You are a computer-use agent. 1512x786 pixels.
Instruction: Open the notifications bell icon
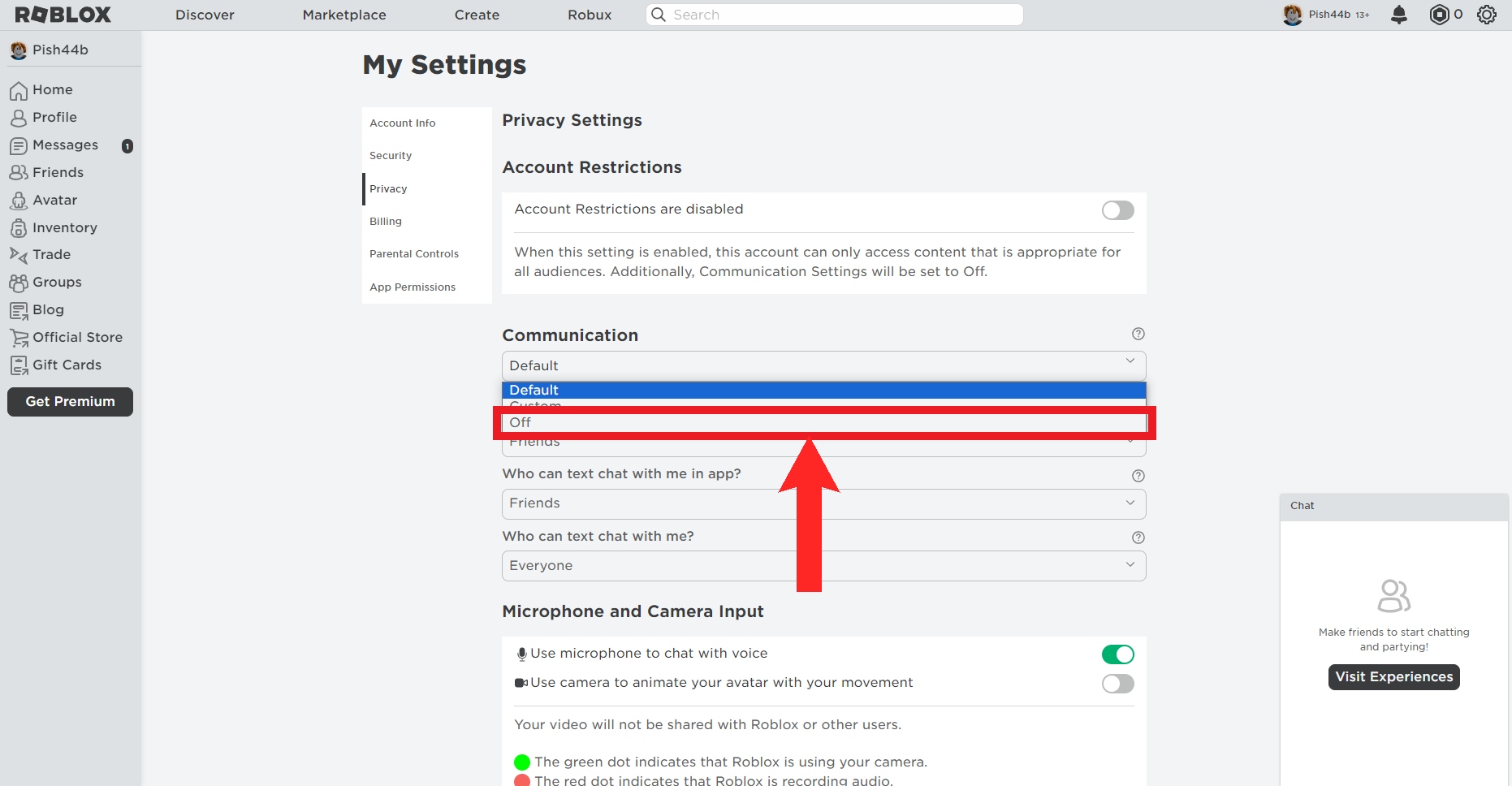point(1398,15)
